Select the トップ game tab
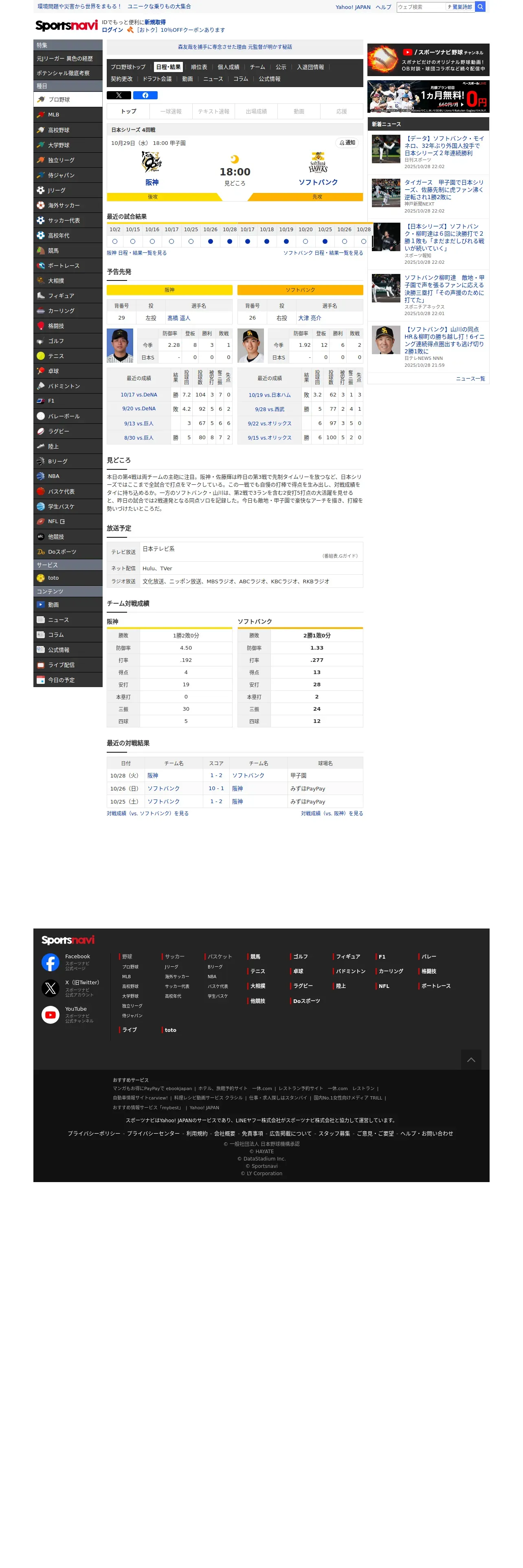 pyautogui.click(x=128, y=112)
